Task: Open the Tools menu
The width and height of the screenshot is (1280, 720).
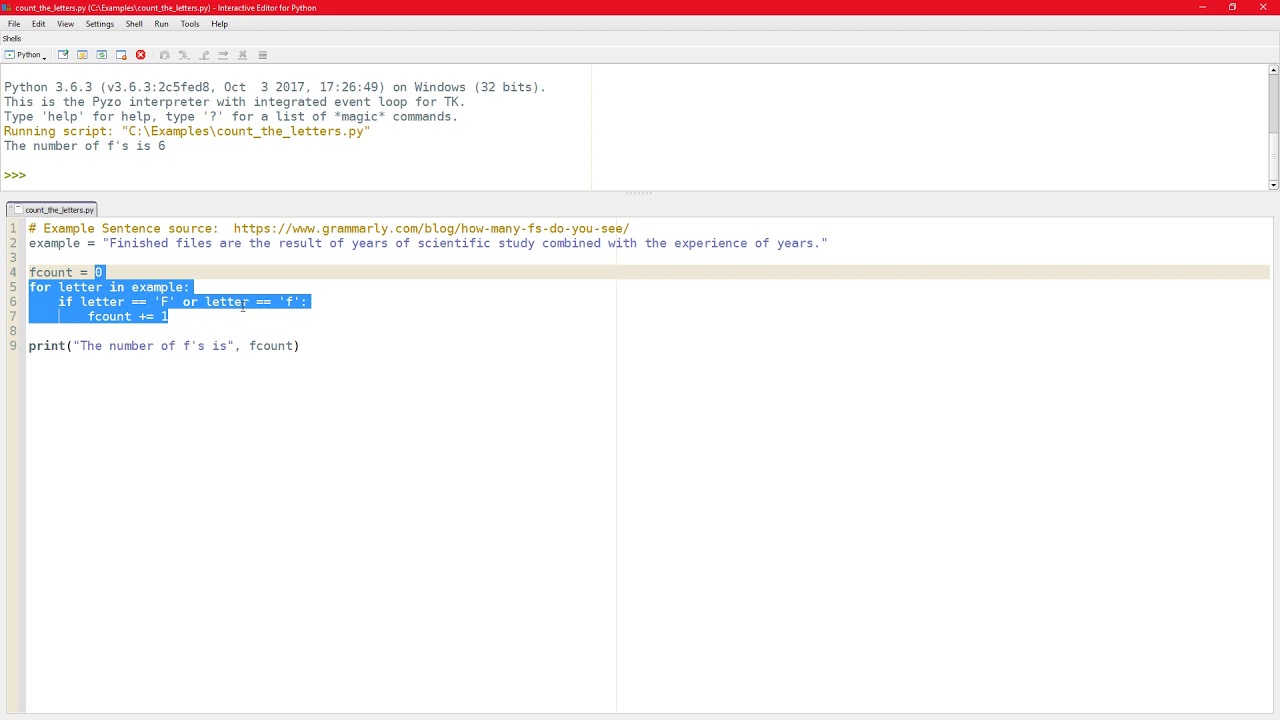Action: [x=189, y=24]
